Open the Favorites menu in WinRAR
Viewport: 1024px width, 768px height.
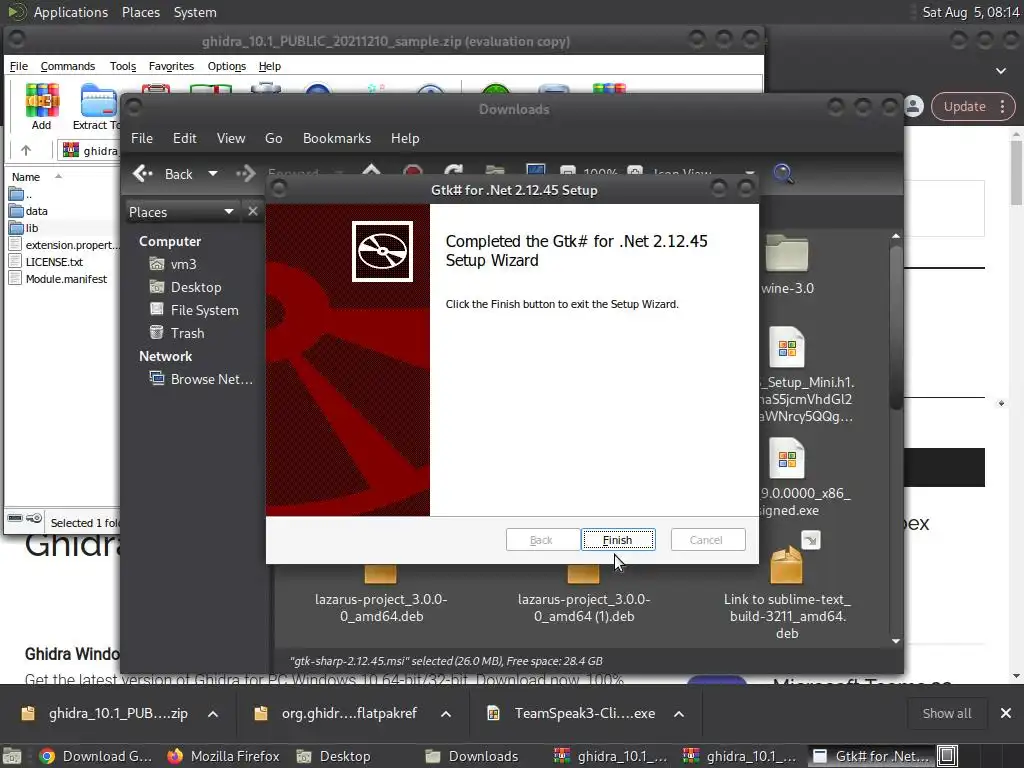tap(171, 66)
